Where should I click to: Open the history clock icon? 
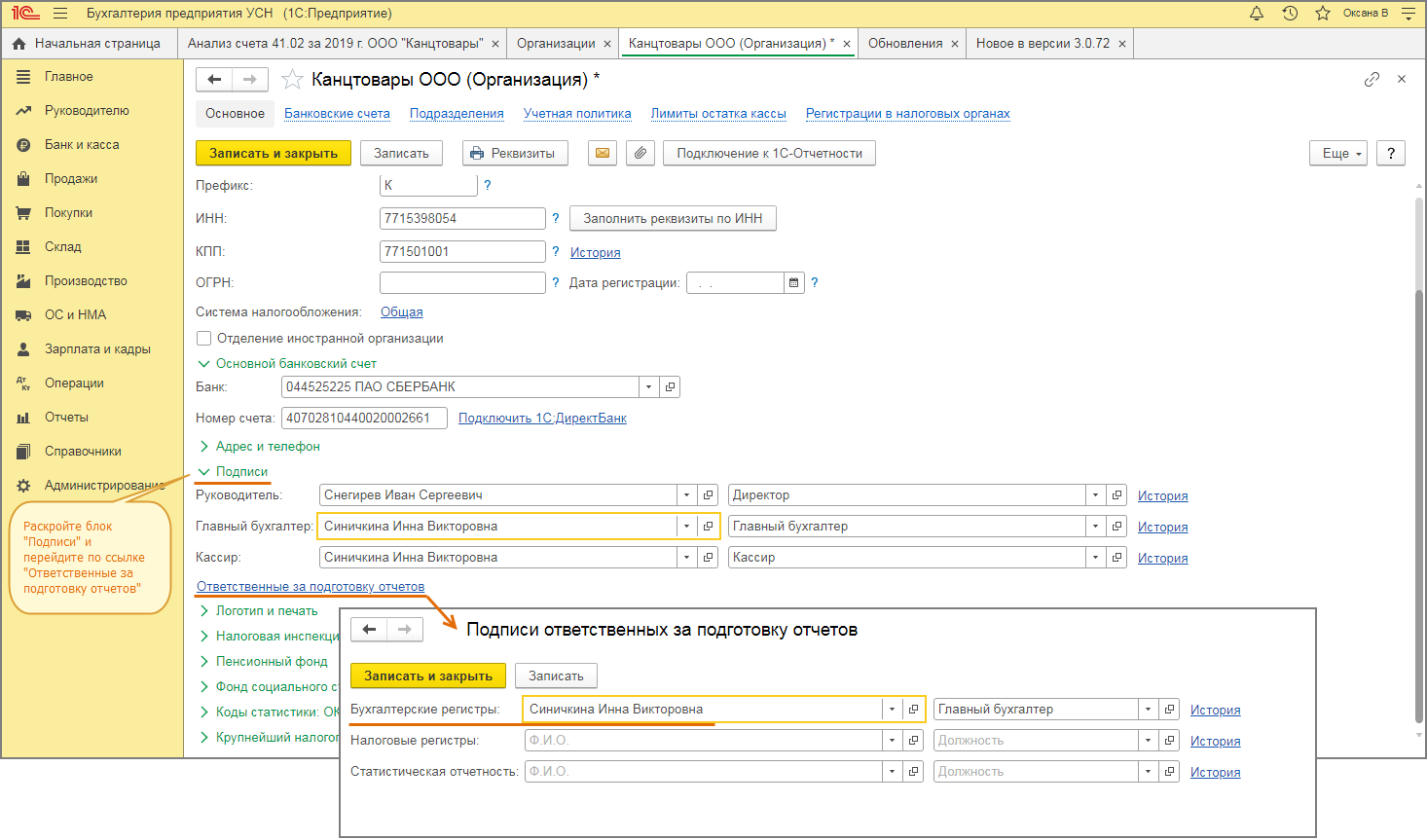point(1290,14)
